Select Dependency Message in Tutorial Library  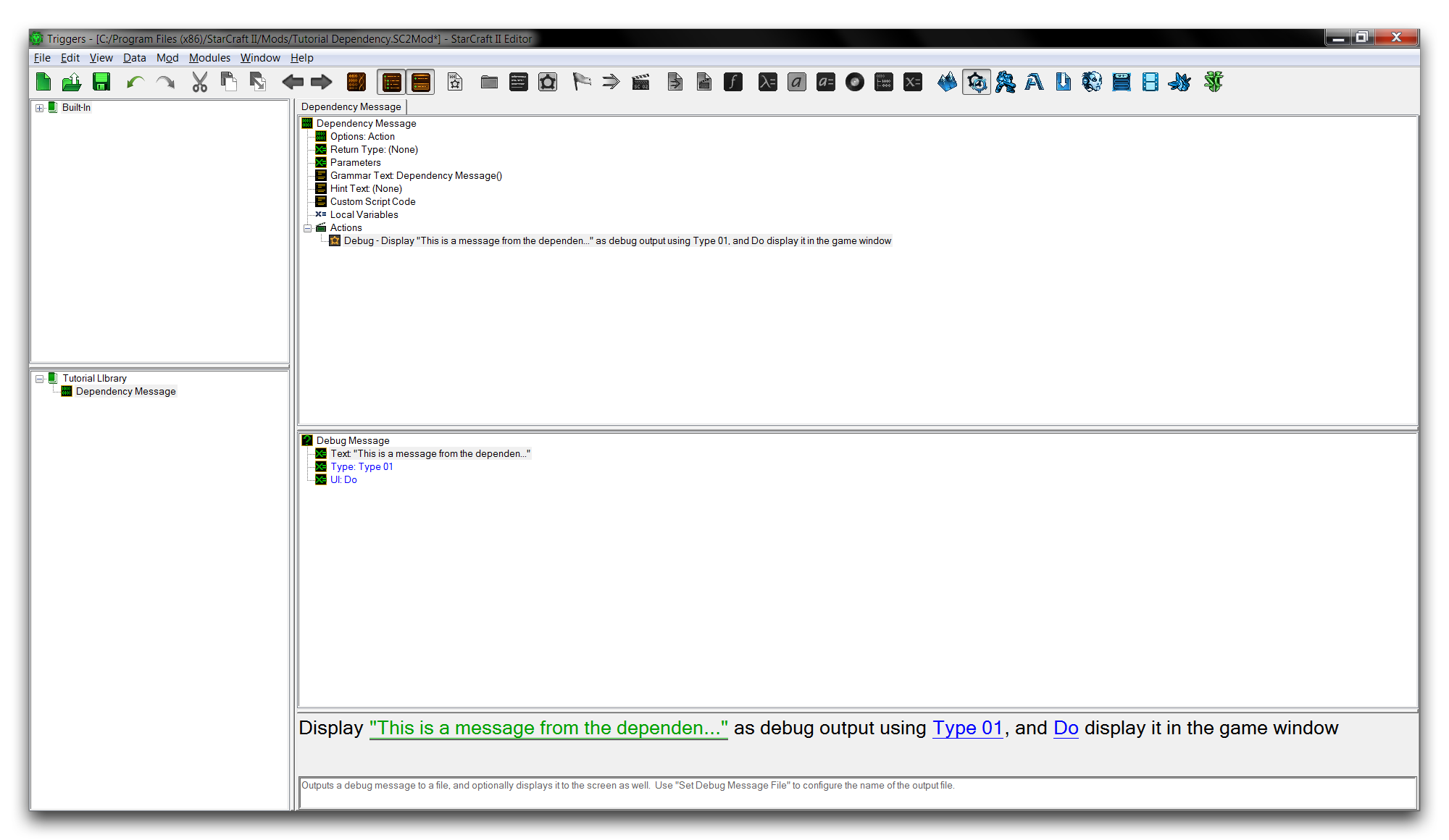pyautogui.click(x=125, y=392)
